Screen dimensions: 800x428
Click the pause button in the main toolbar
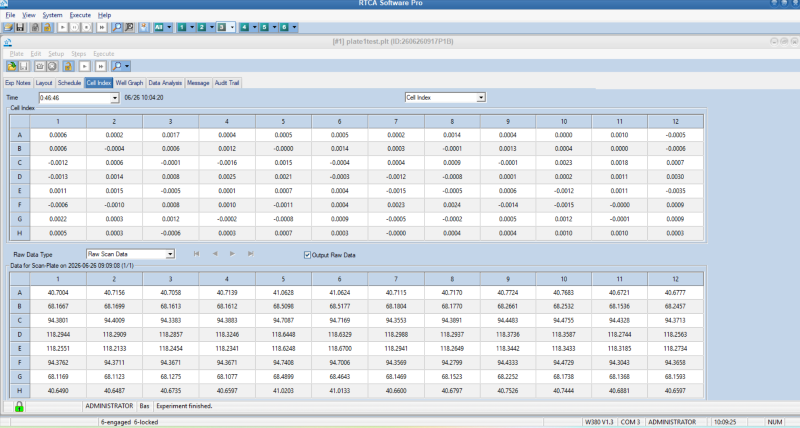coord(75,28)
